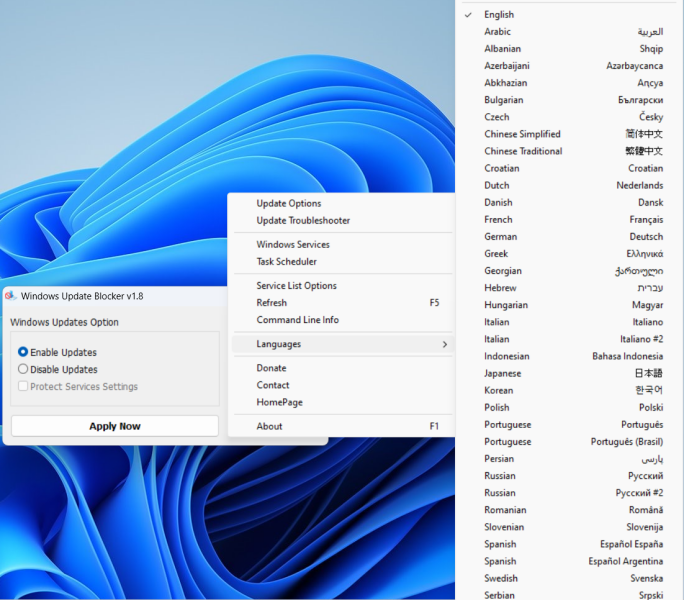Click the Windows Update Blocker title bar icon
The height and width of the screenshot is (600, 684).
pyautogui.click(x=10, y=296)
